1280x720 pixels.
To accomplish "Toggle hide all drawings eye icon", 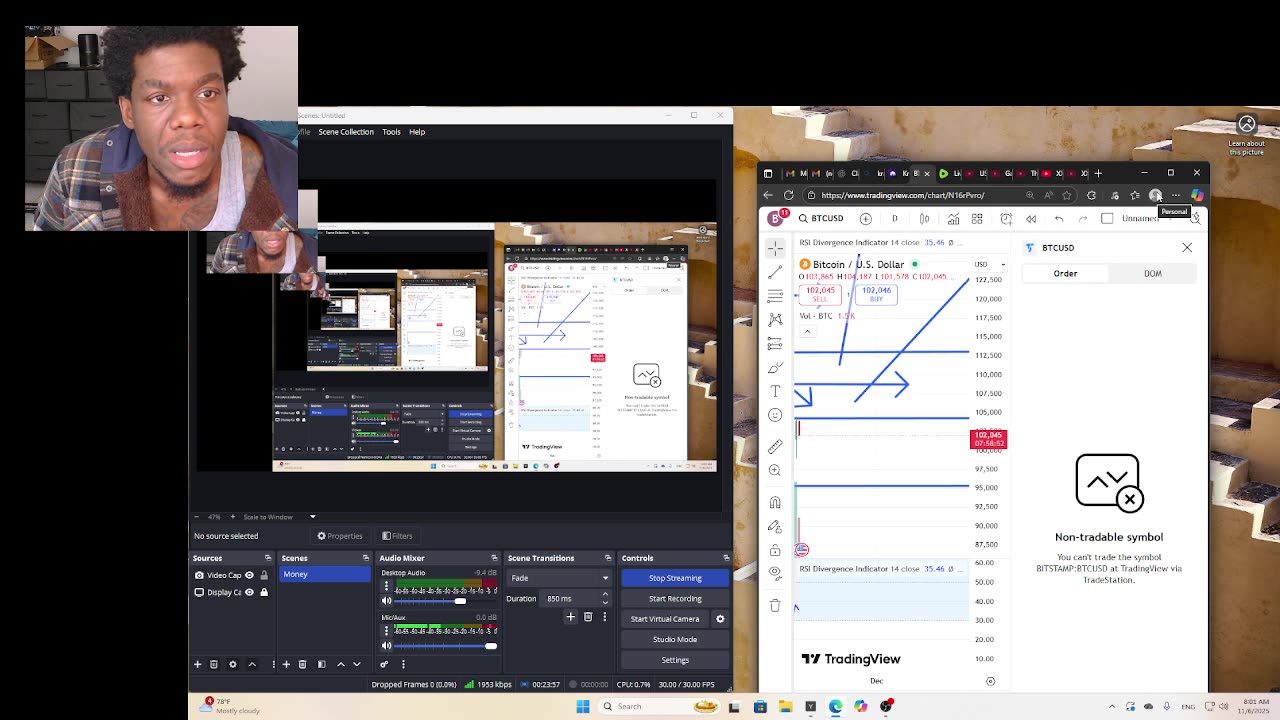I will 775,574.
